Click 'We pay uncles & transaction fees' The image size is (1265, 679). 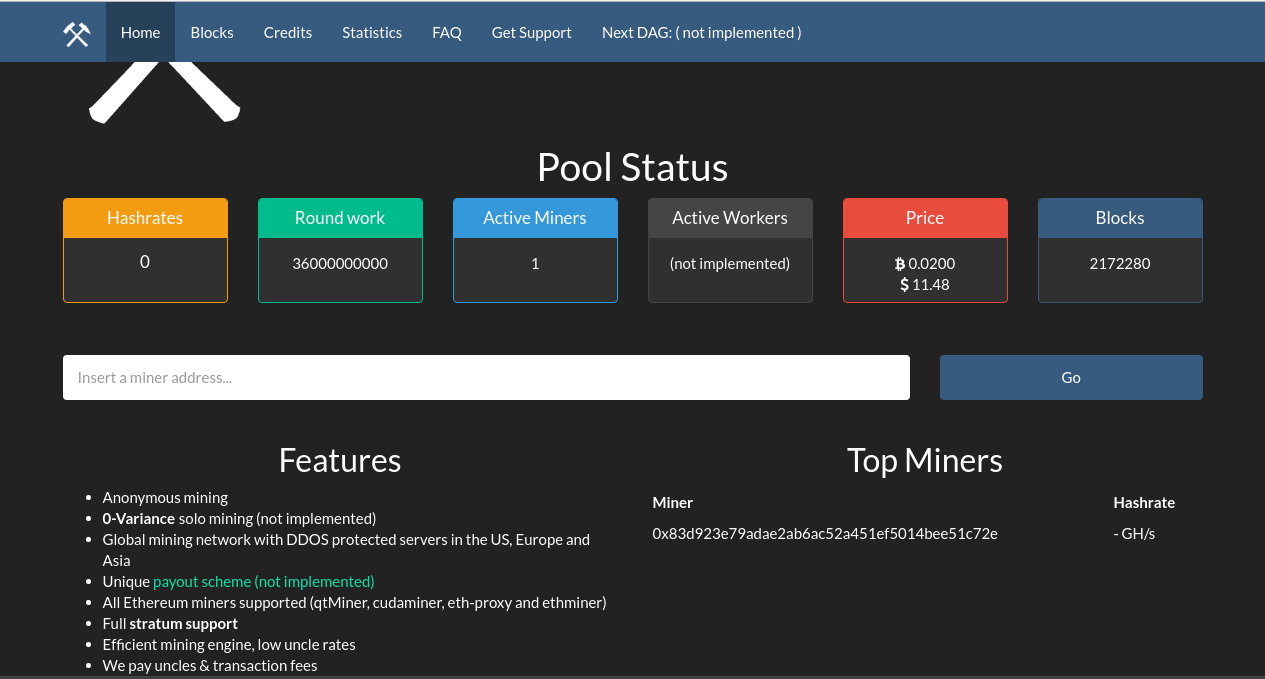[210, 665]
